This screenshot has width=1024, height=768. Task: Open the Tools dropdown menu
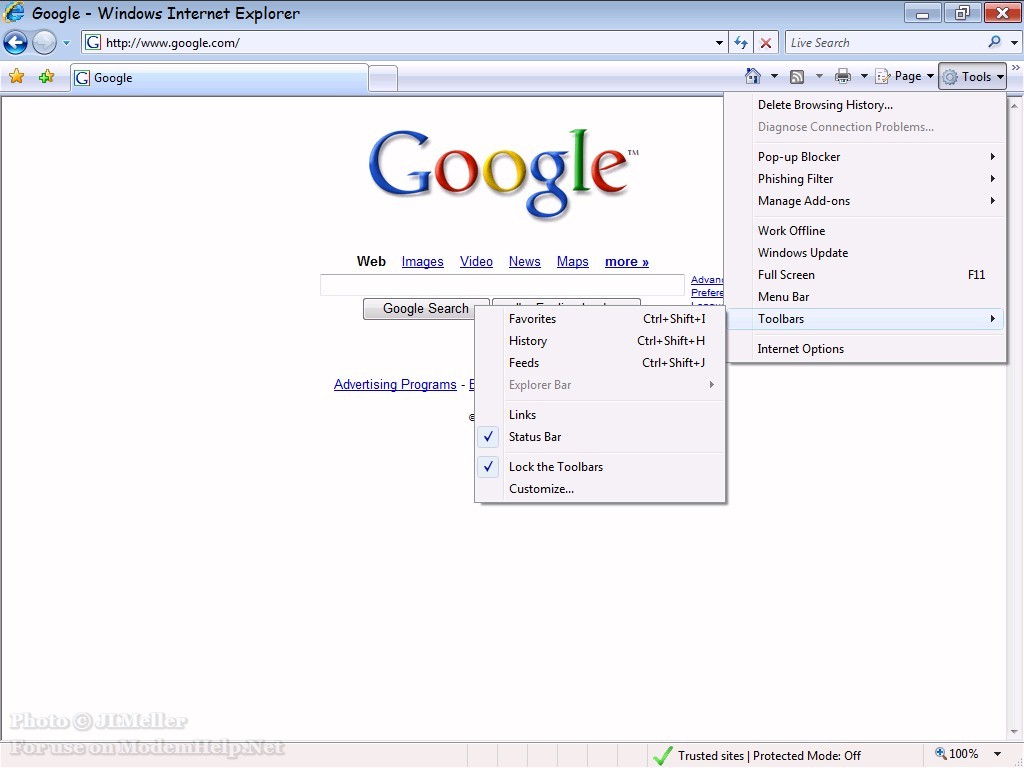coord(971,75)
